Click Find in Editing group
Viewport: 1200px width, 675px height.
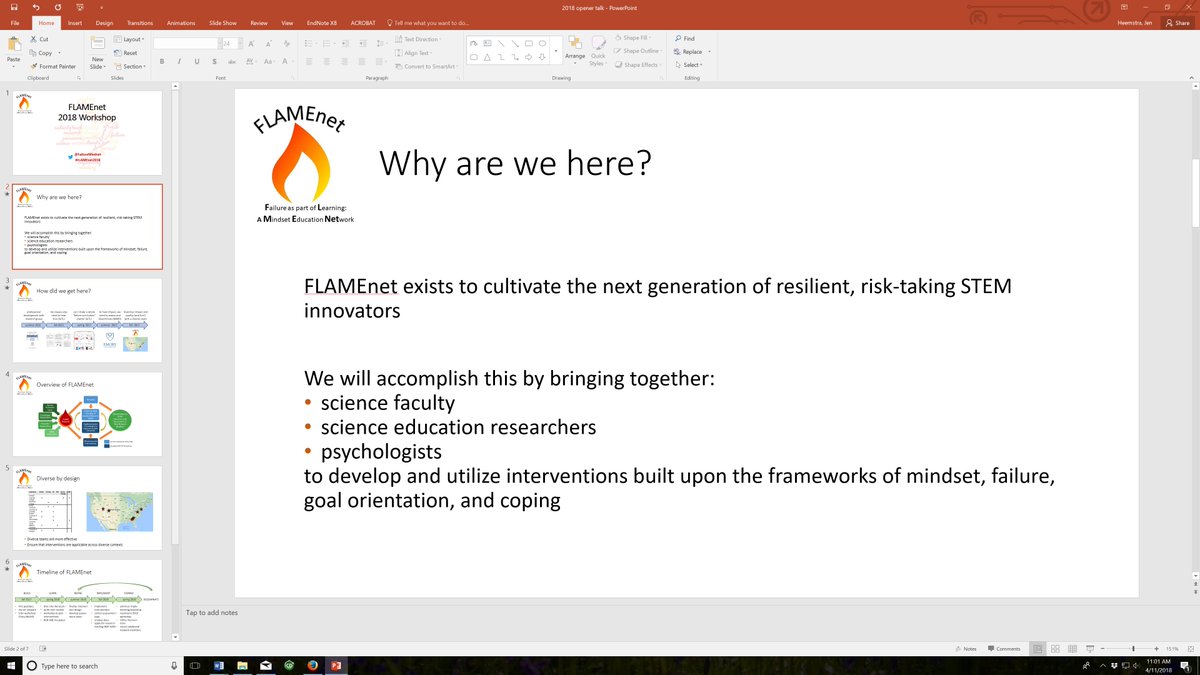[x=685, y=39]
